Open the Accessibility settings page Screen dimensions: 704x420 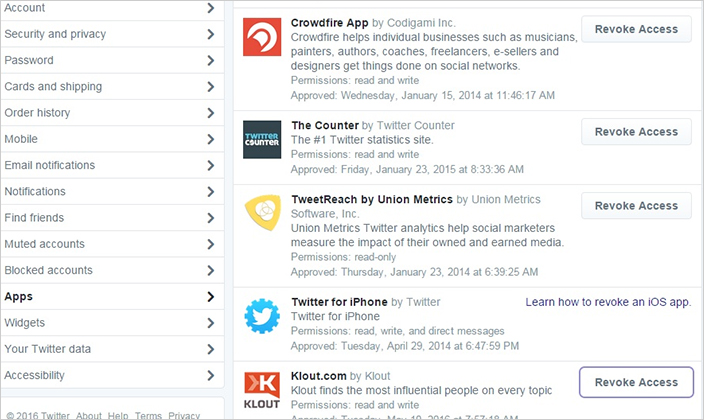(35, 375)
